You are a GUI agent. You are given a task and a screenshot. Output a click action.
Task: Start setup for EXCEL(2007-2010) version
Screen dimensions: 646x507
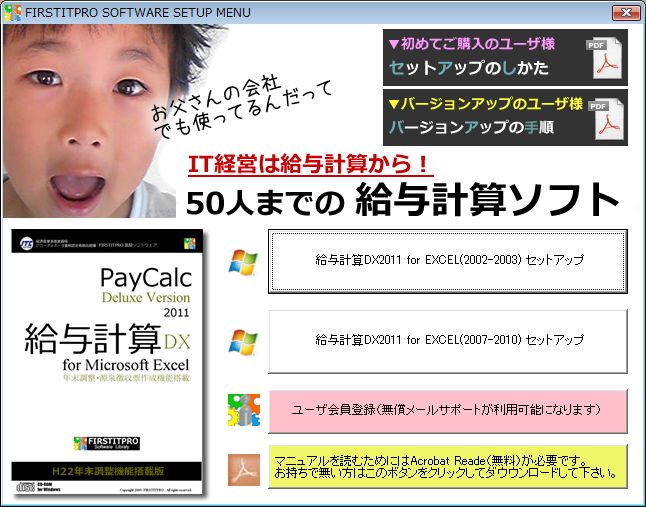point(448,341)
